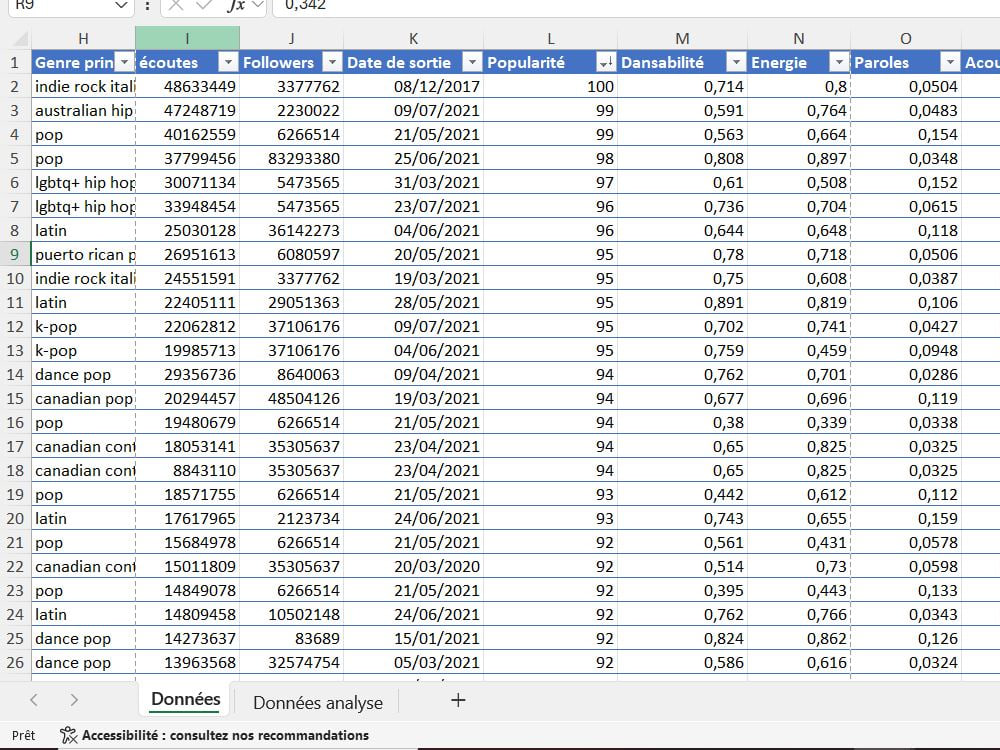Screen dimensions: 1000x750
Task: Select column K header
Action: pyautogui.click(x=413, y=39)
